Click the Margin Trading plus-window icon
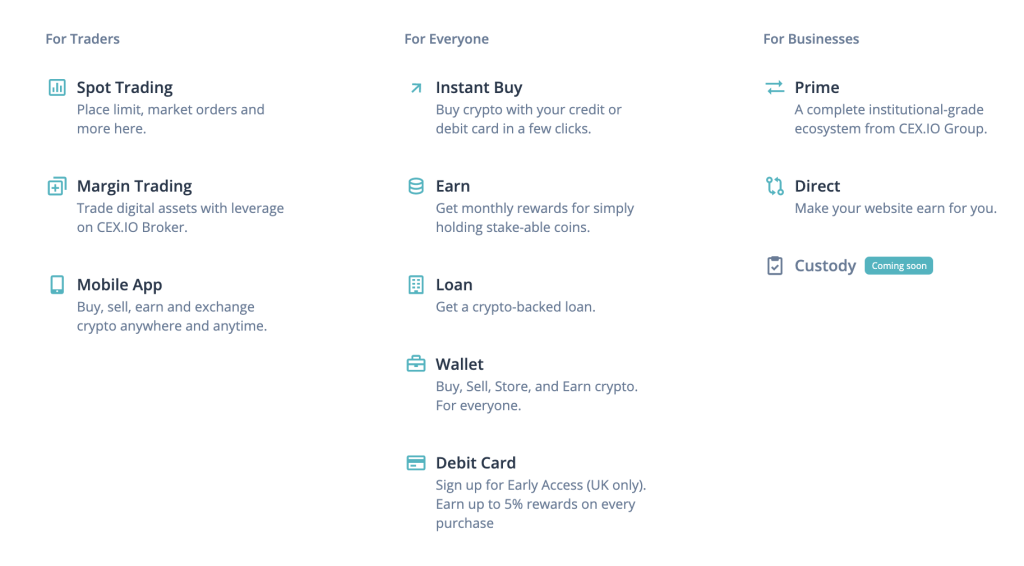1024x566 pixels. (x=57, y=186)
